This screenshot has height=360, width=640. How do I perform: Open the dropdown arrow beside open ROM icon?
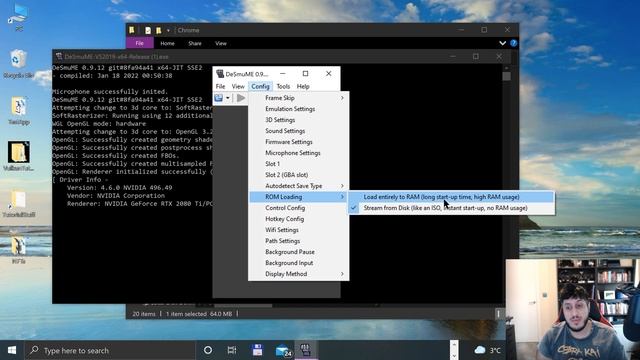(228, 98)
